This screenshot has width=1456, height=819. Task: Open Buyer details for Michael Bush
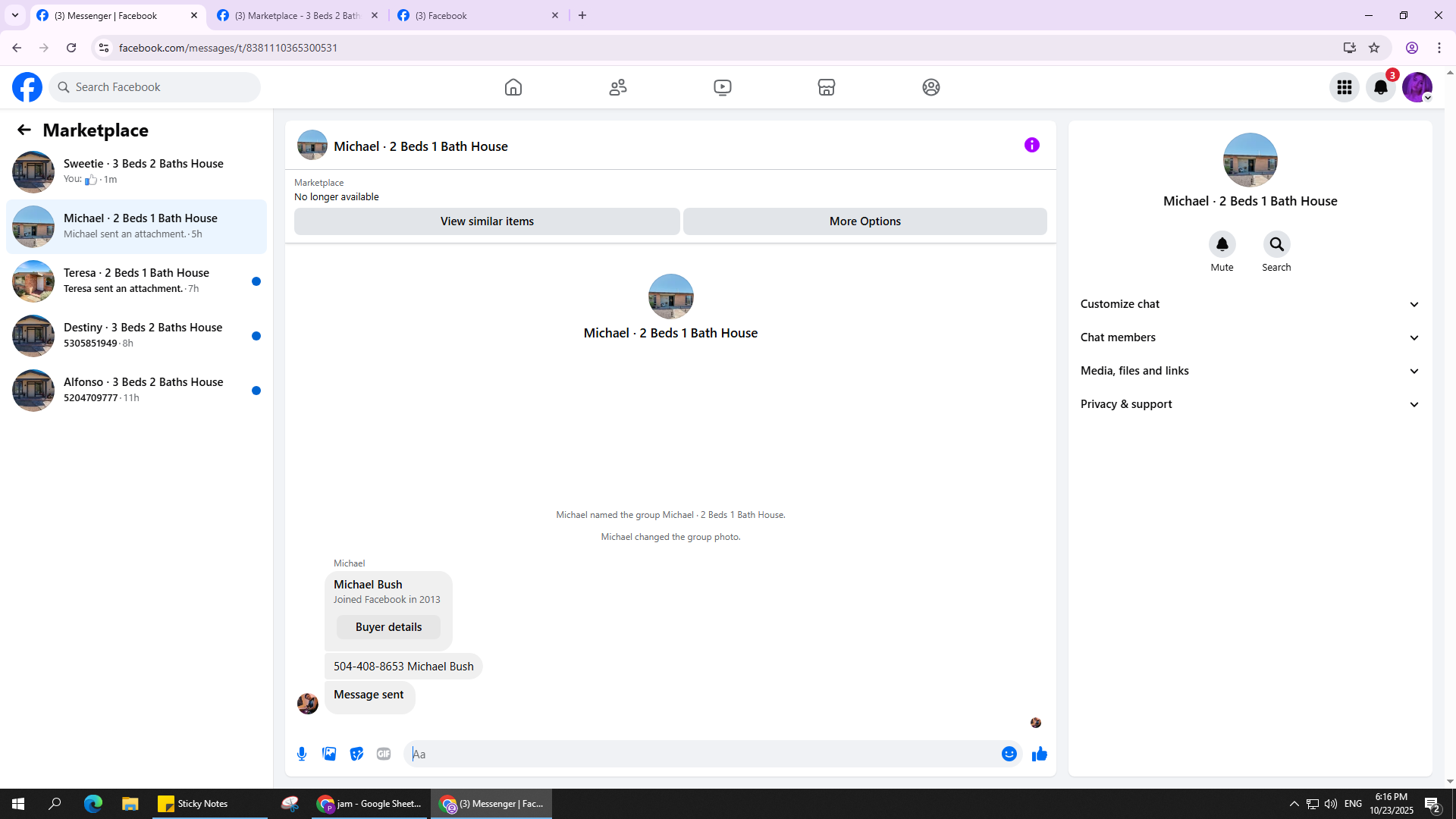[388, 627]
